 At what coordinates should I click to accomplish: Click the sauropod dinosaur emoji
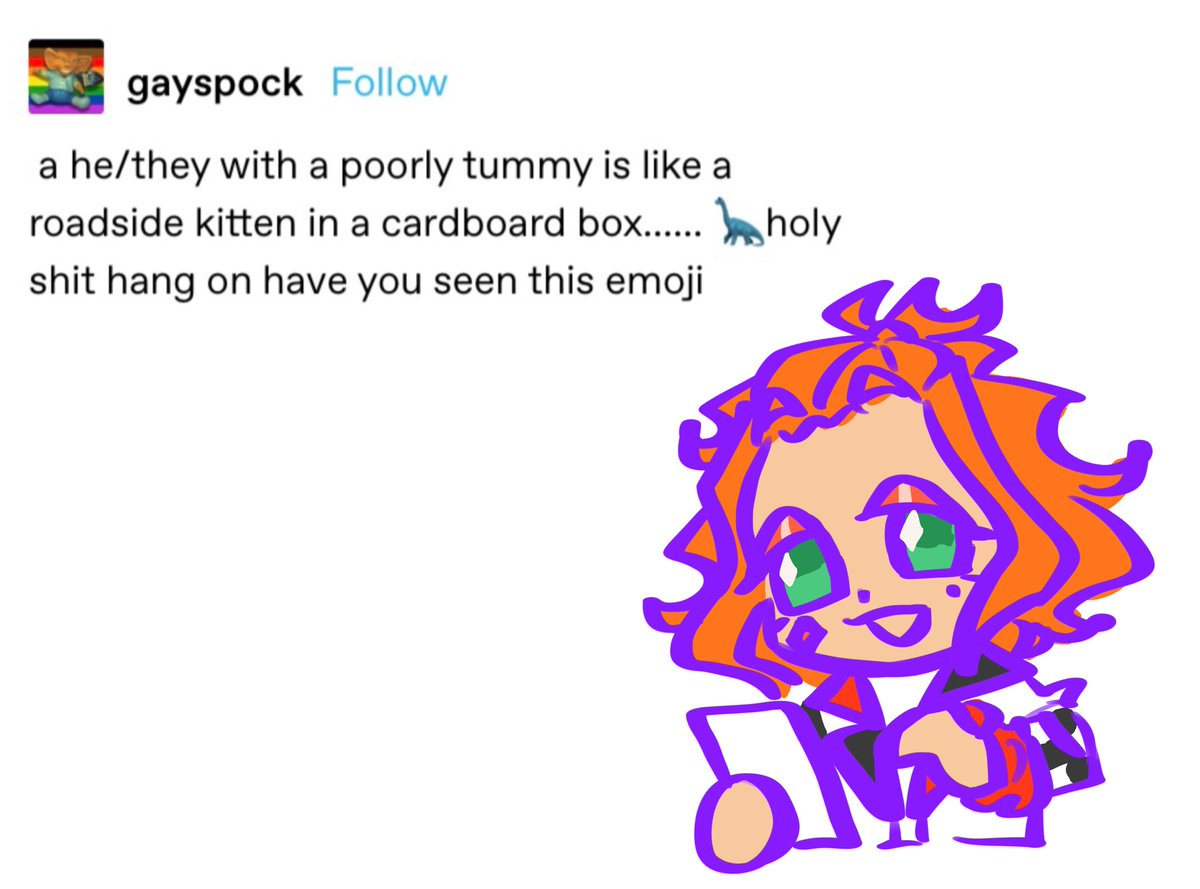742,222
